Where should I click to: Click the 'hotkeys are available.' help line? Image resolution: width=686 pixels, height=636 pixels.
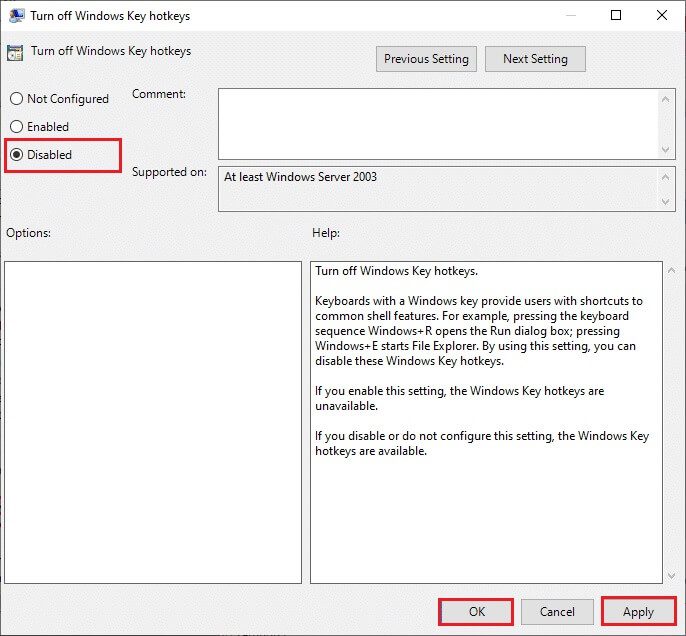click(371, 451)
